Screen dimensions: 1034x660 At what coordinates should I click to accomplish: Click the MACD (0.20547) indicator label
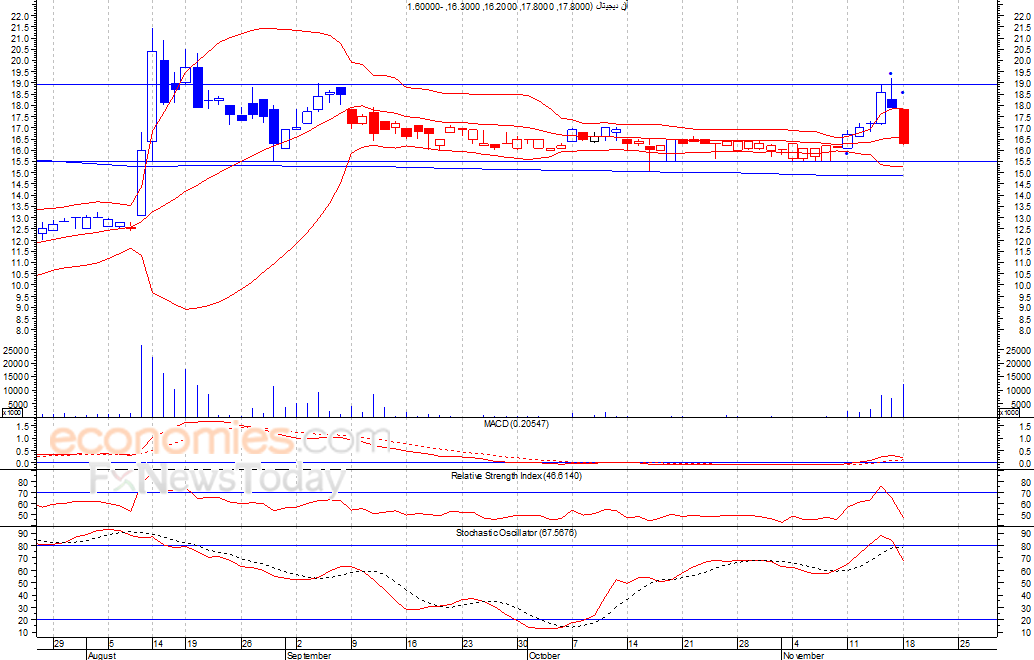tap(516, 423)
